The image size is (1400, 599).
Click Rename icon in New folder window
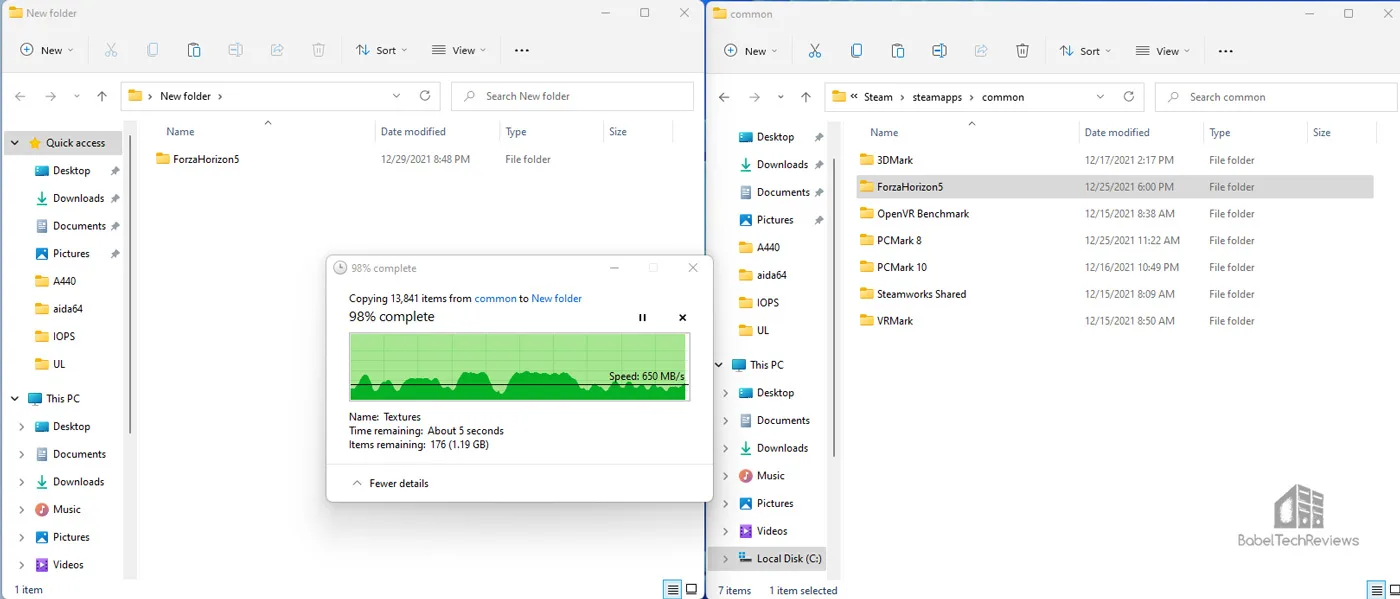coord(235,50)
